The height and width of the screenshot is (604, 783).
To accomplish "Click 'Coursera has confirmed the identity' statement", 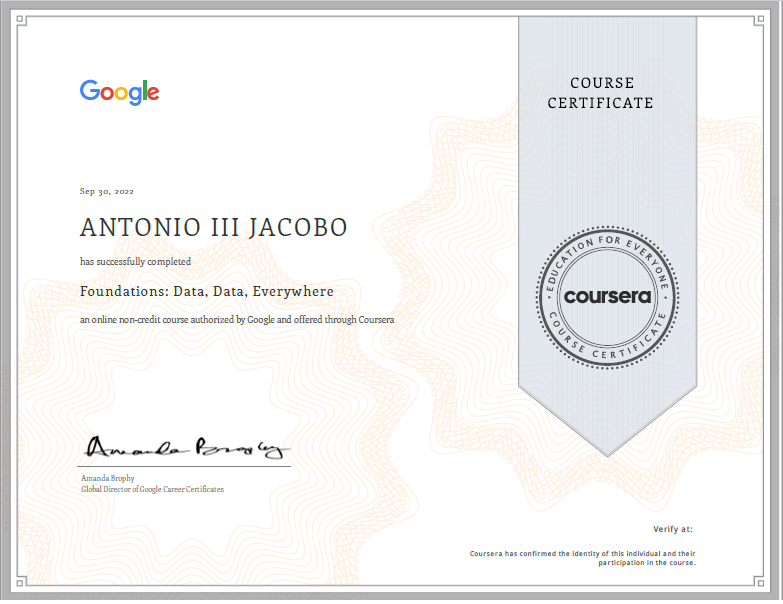I will [583, 558].
